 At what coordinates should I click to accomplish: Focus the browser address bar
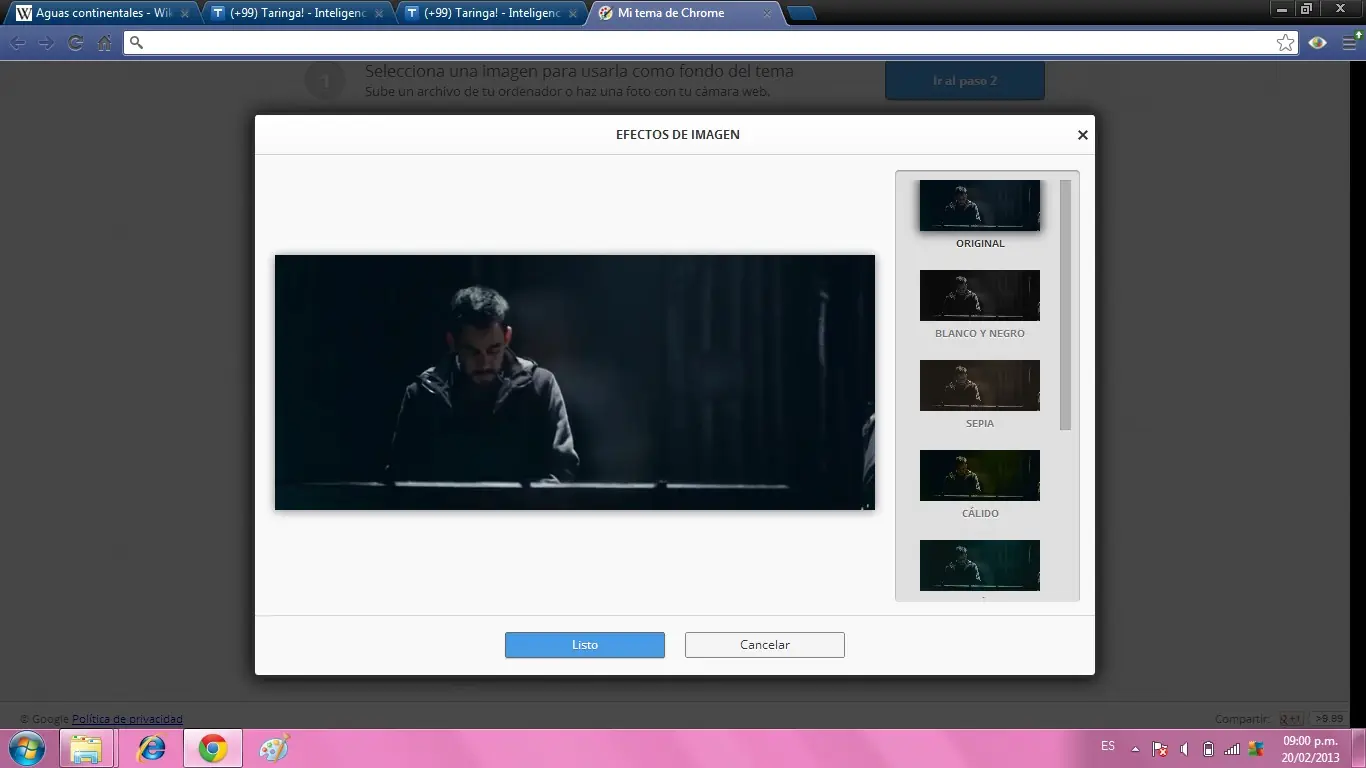pos(700,43)
